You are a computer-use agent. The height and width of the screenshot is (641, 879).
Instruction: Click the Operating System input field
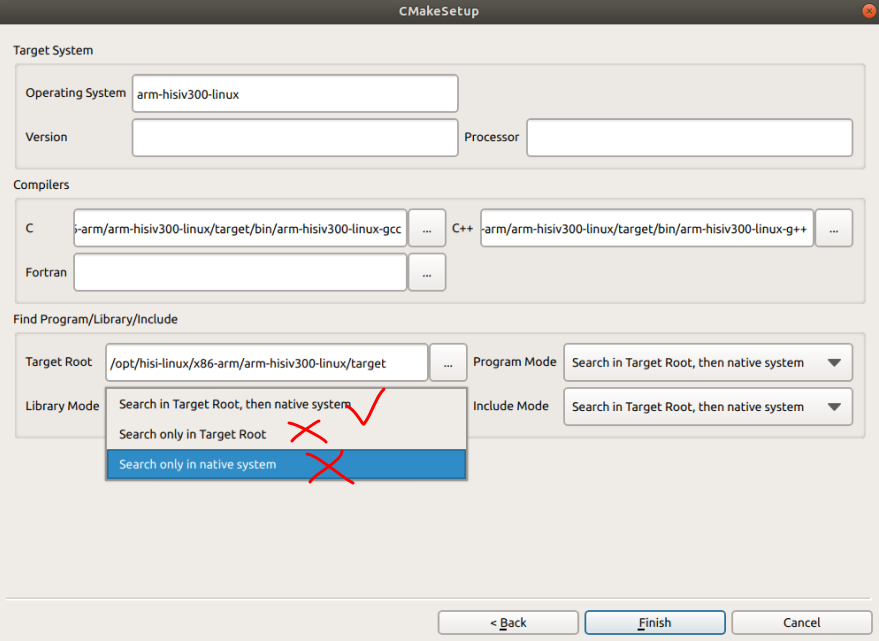click(x=295, y=94)
